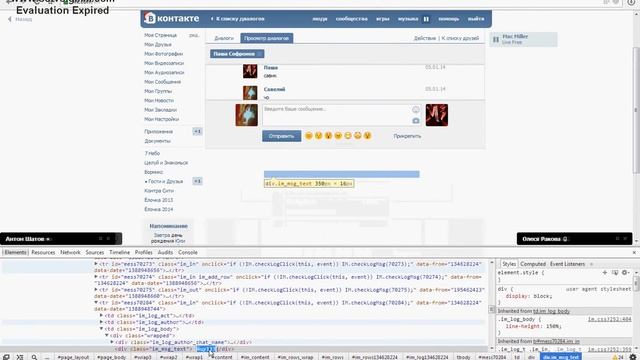Expand the td im_log_author node
Screen dimensions: 640x360
click(x=101, y=322)
